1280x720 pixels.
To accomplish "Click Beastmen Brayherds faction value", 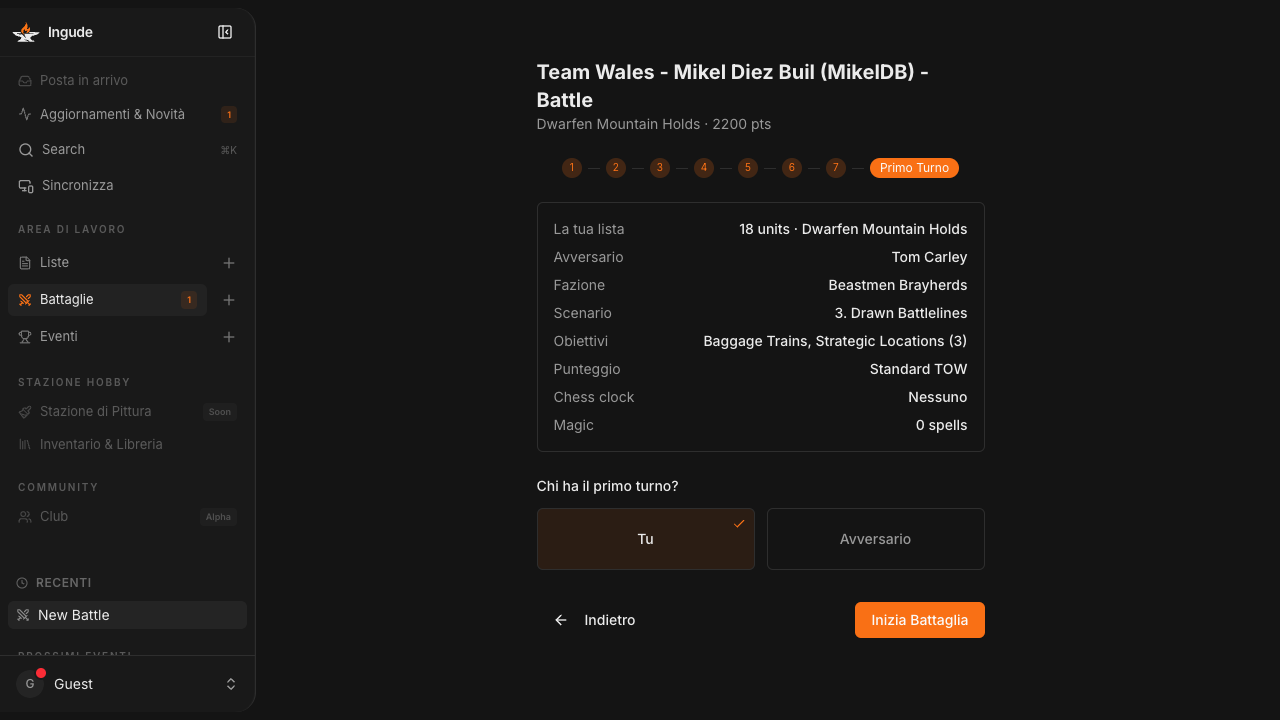I will [898, 285].
